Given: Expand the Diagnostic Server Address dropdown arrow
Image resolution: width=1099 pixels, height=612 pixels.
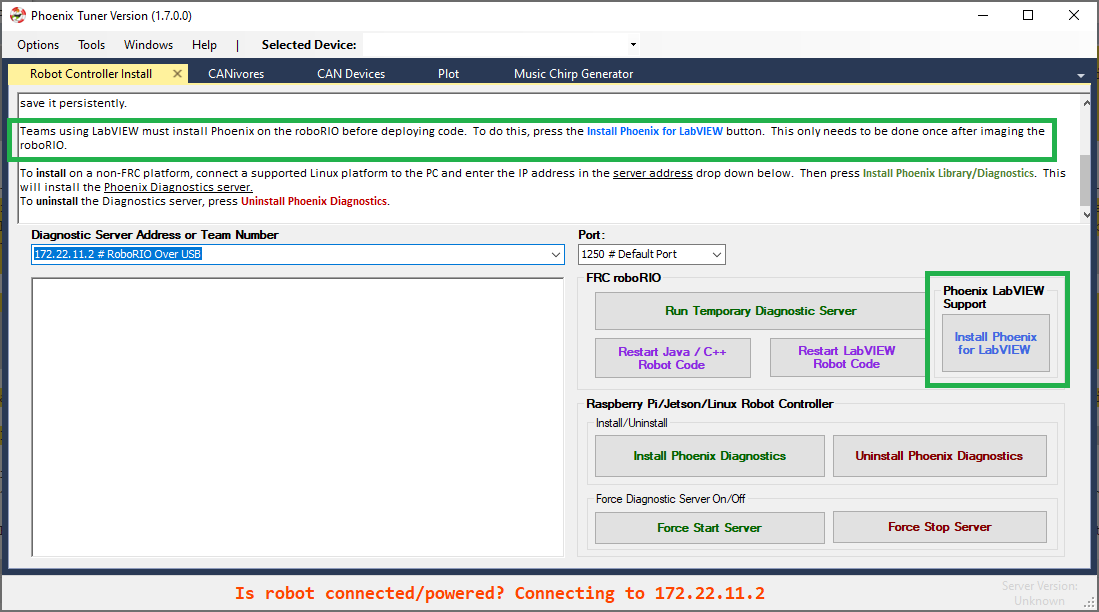Looking at the screenshot, I should [x=556, y=254].
